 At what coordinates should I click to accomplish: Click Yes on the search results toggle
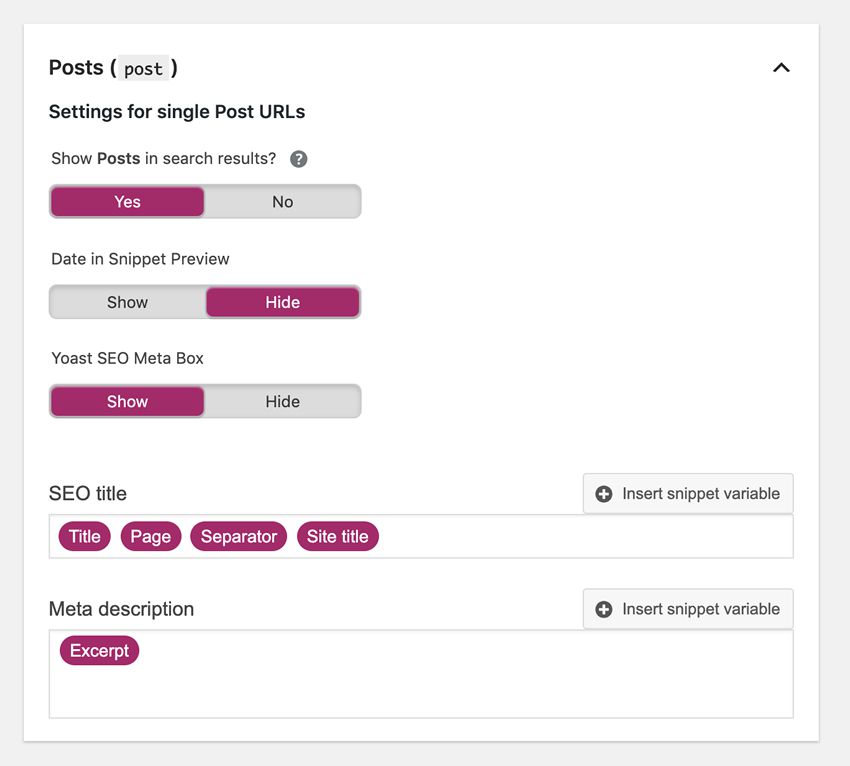tap(127, 201)
